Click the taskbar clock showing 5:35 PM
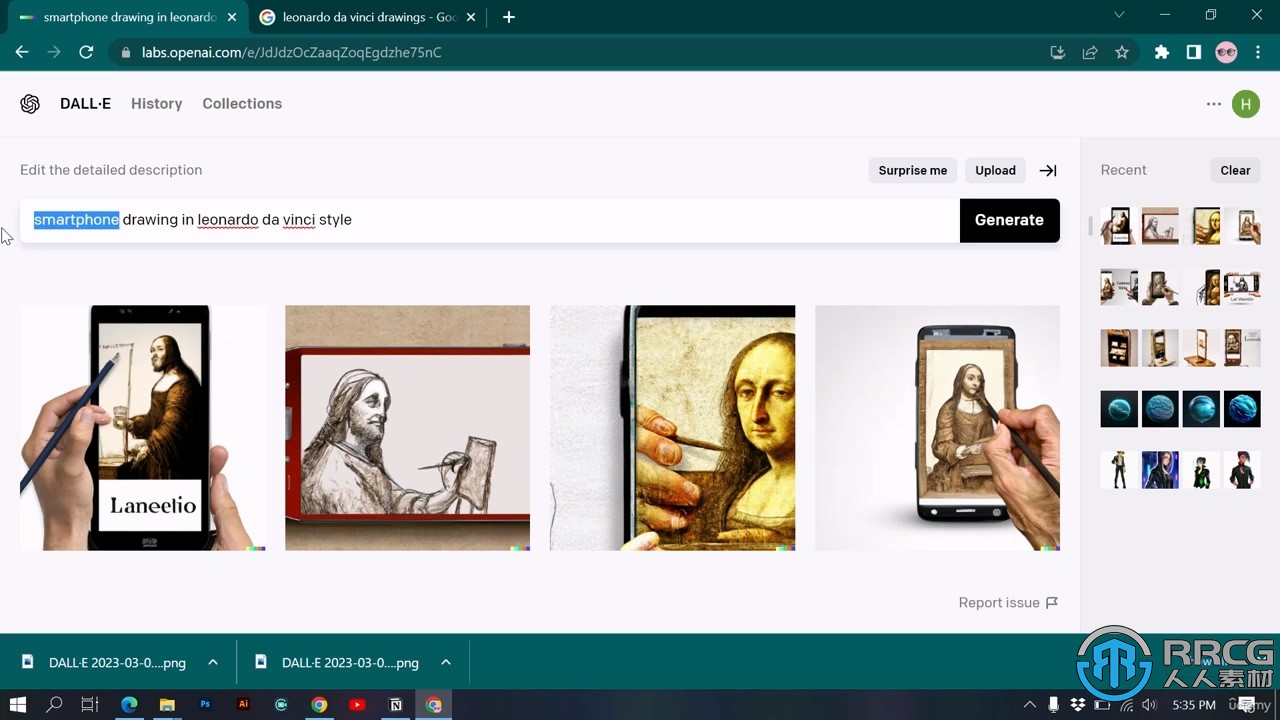Image resolution: width=1280 pixels, height=720 pixels. 1193,705
